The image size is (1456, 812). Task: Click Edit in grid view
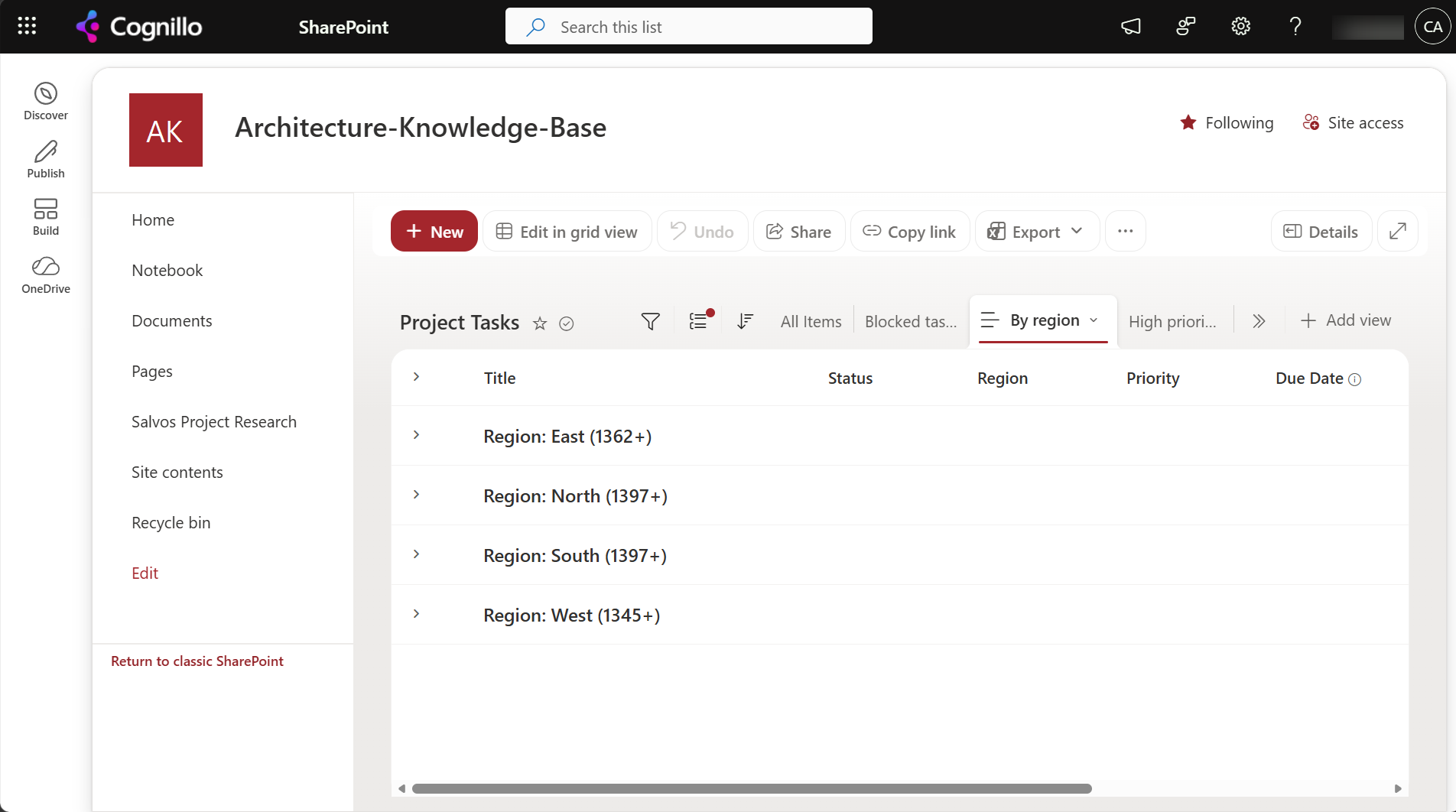click(x=567, y=231)
